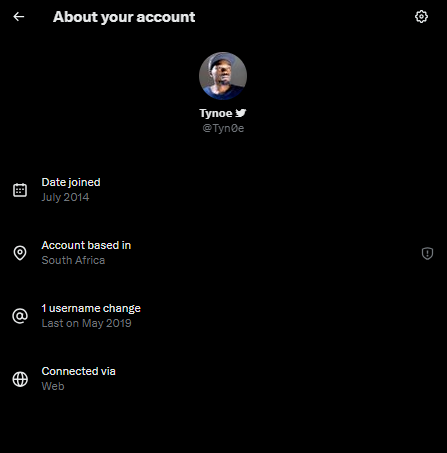Viewport: 447px width, 453px height.
Task: Select the July 2014 value
Action: tap(65, 197)
